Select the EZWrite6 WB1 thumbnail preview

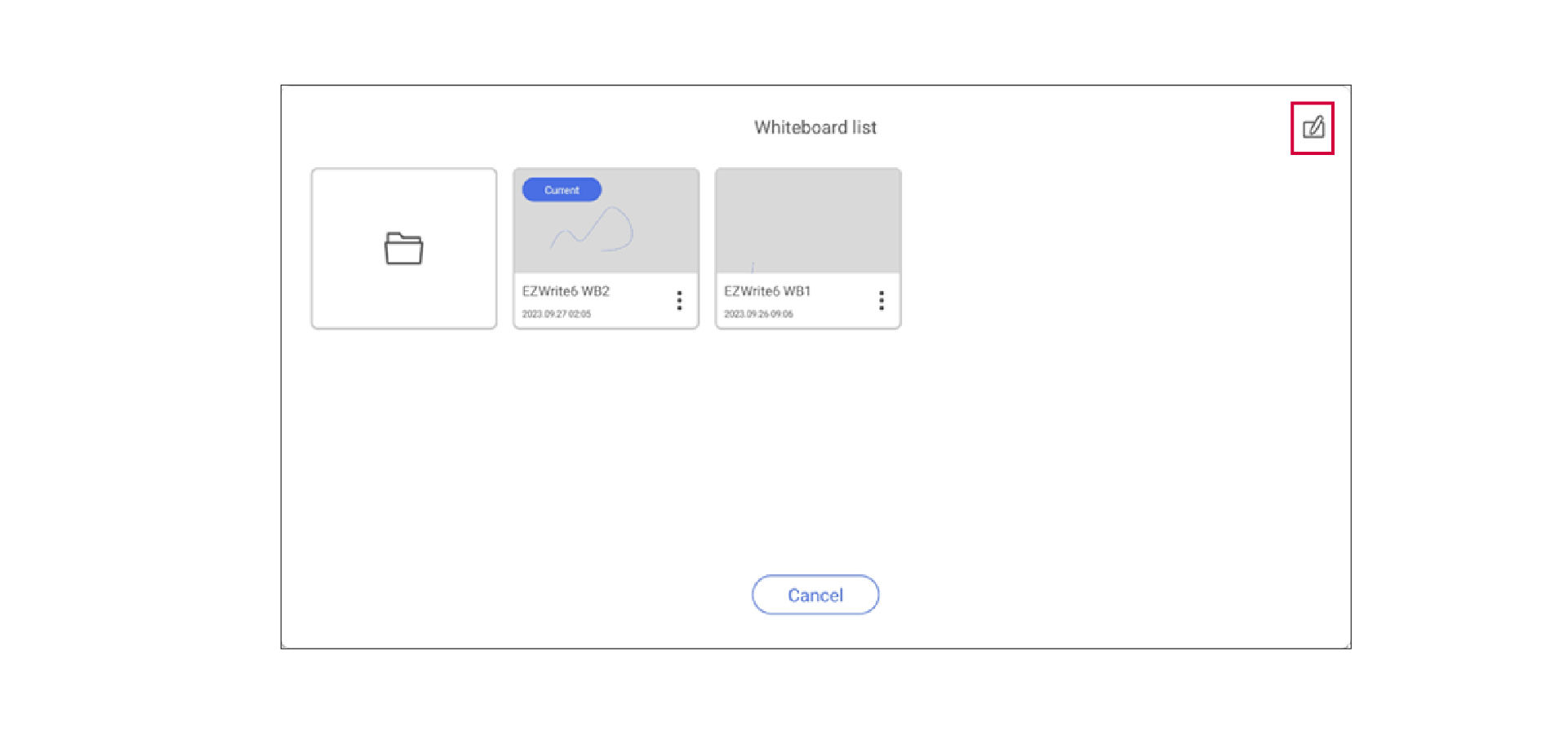808,220
